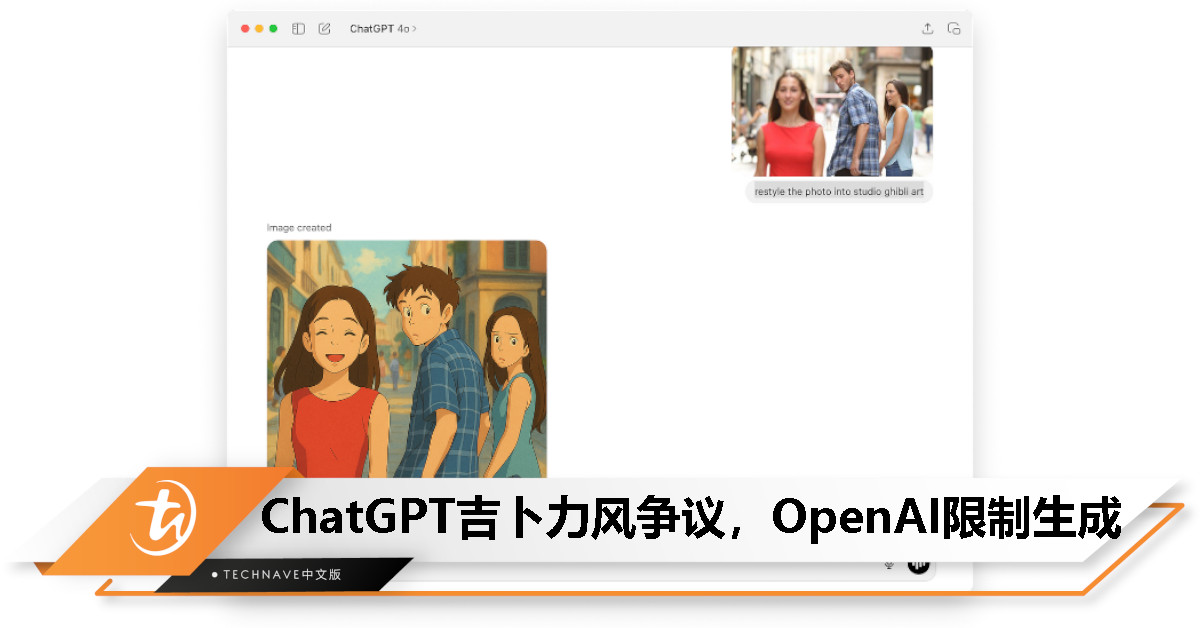Start voice mode with black round button
This screenshot has width=1200, height=628.
click(918, 566)
